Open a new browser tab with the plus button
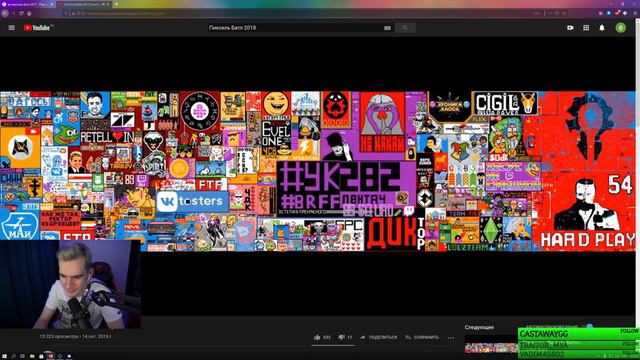Image resolution: width=640 pixels, height=360 pixels. pyautogui.click(x=116, y=4)
